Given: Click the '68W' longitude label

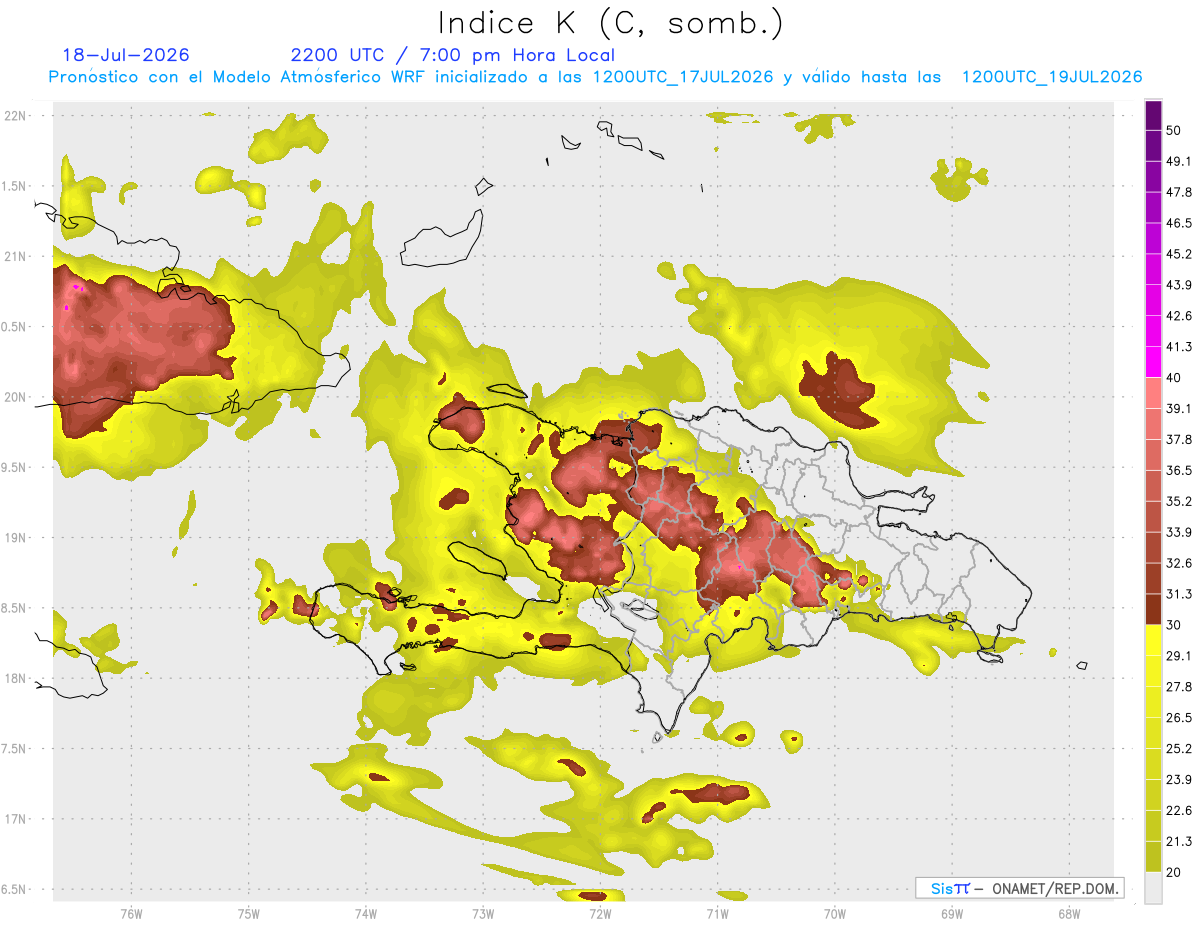Looking at the screenshot, I should click(1069, 913).
